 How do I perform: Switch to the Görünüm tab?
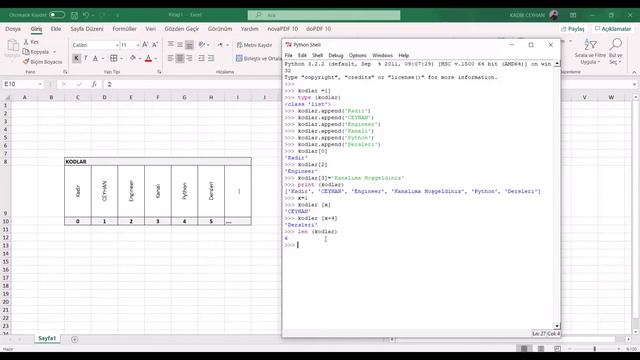pos(220,29)
